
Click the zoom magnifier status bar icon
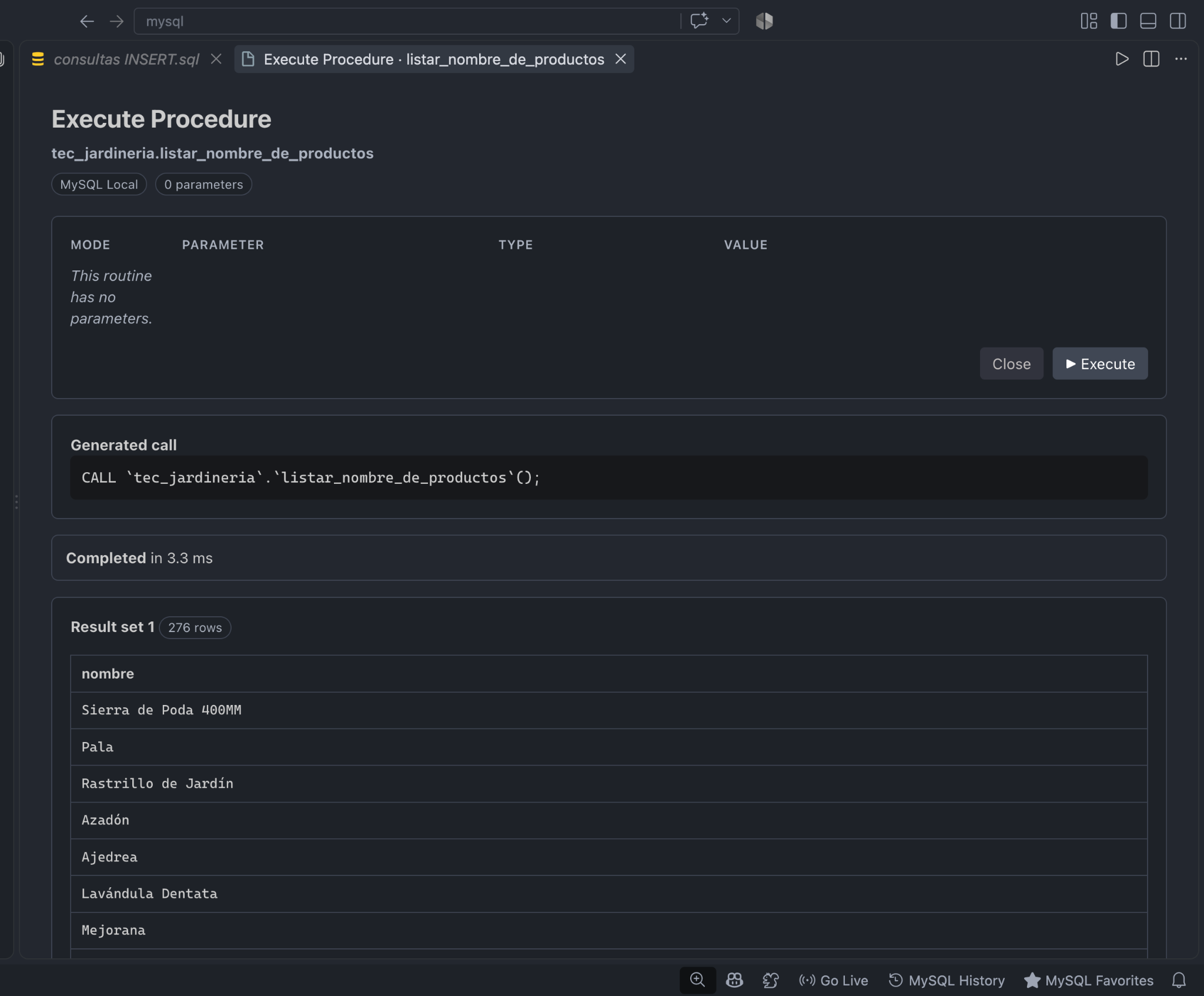(x=698, y=980)
